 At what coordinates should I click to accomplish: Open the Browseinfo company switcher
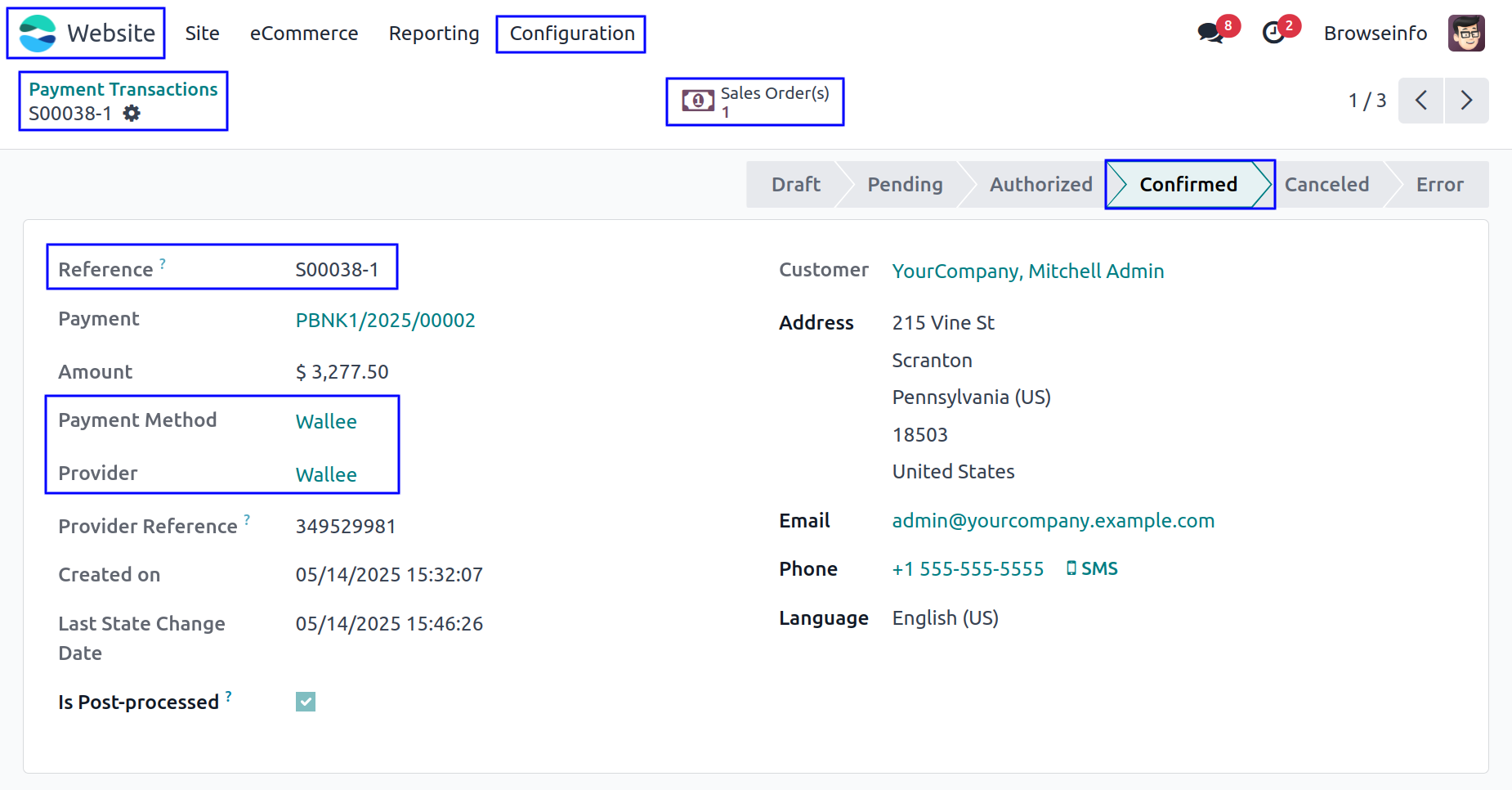click(1376, 34)
